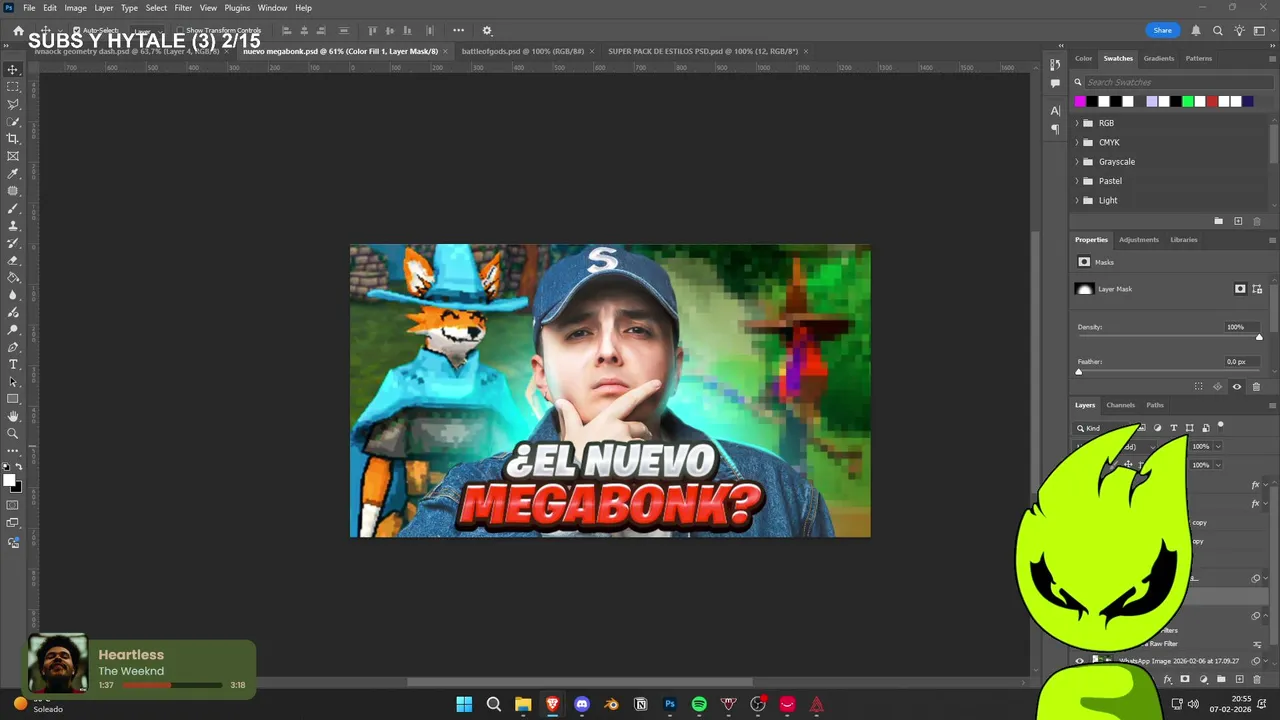Toggle Auto-Select checkbox
The height and width of the screenshot is (720, 1280).
pyautogui.click(x=76, y=31)
